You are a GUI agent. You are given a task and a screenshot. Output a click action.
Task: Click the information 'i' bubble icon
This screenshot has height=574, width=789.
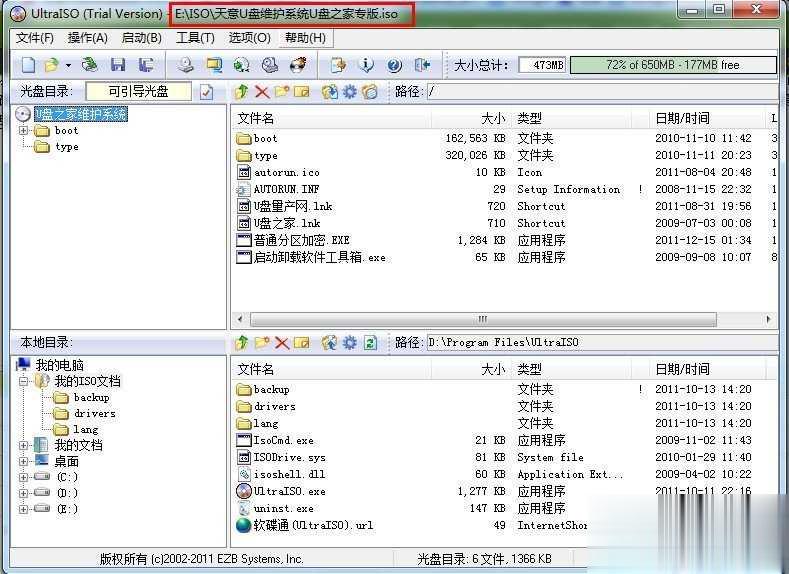click(367, 65)
